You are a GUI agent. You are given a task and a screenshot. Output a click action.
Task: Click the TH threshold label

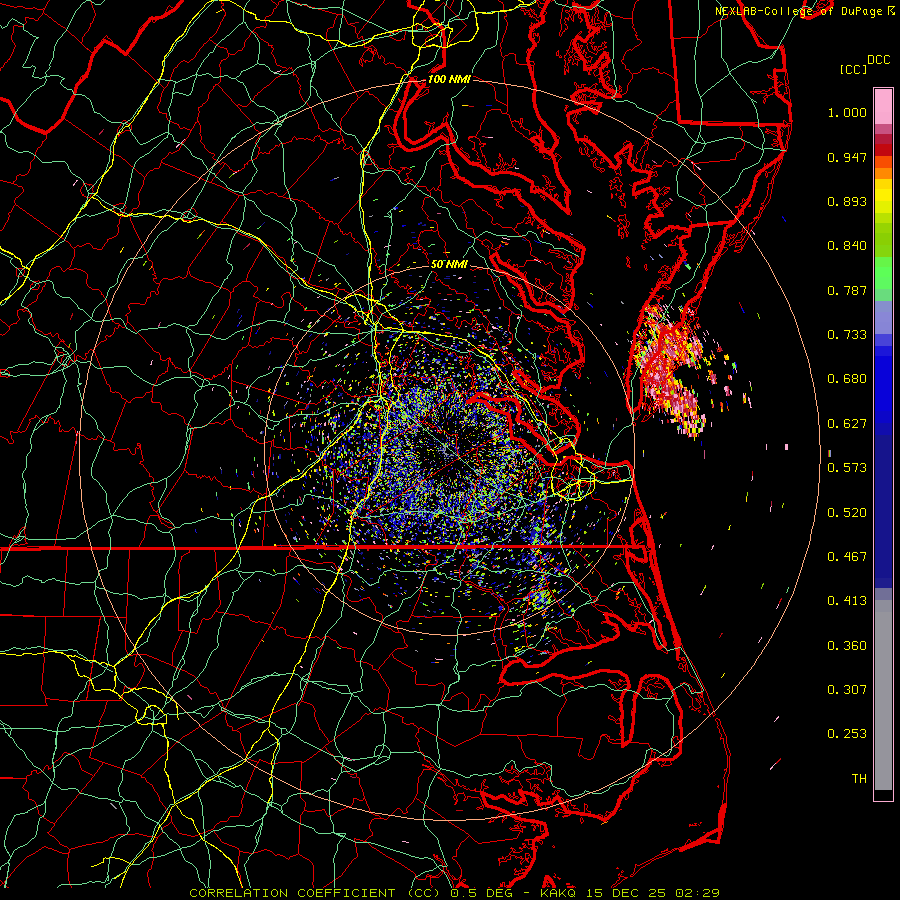(x=859, y=779)
